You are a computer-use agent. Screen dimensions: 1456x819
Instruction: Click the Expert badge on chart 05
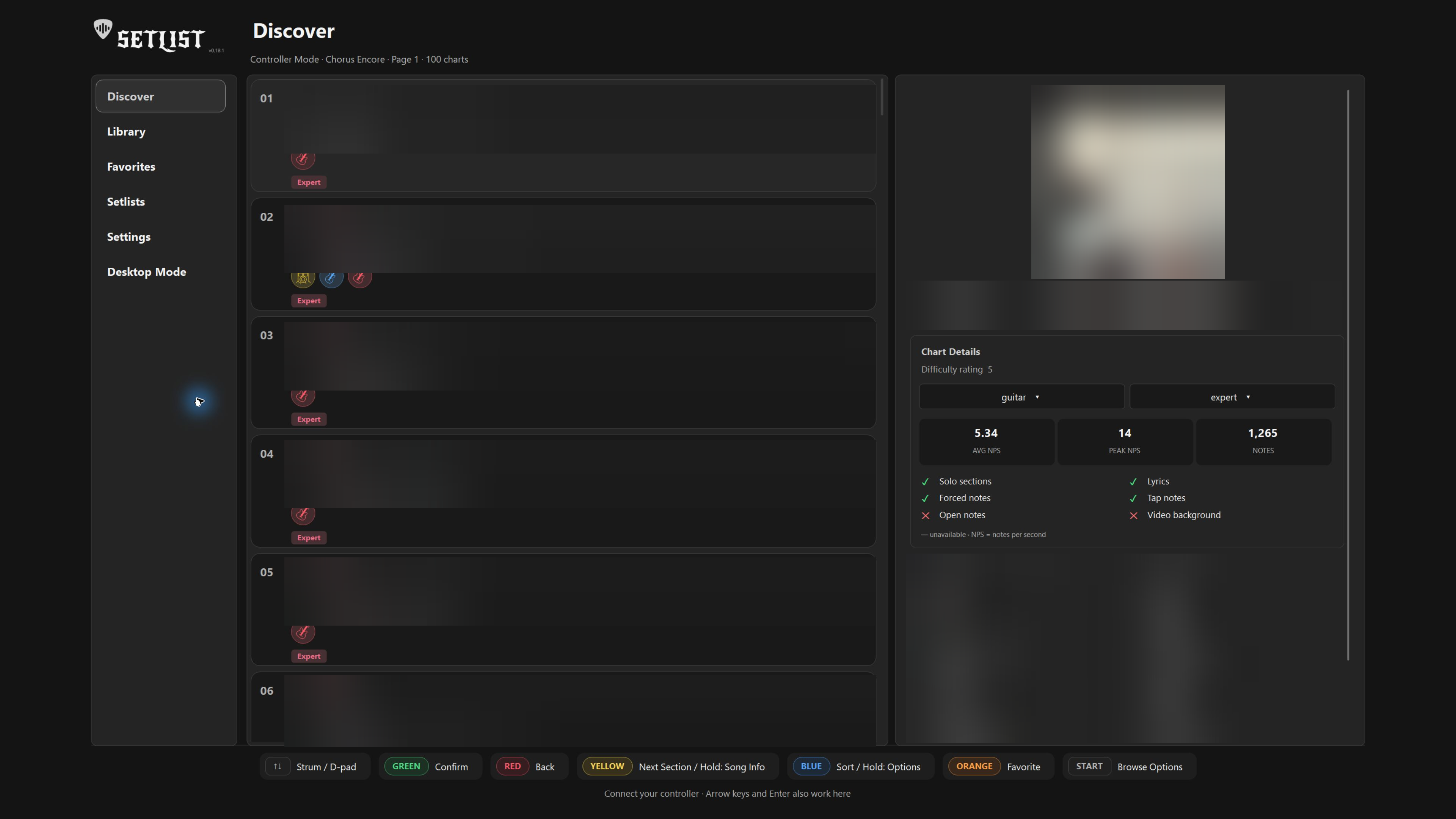coord(309,656)
